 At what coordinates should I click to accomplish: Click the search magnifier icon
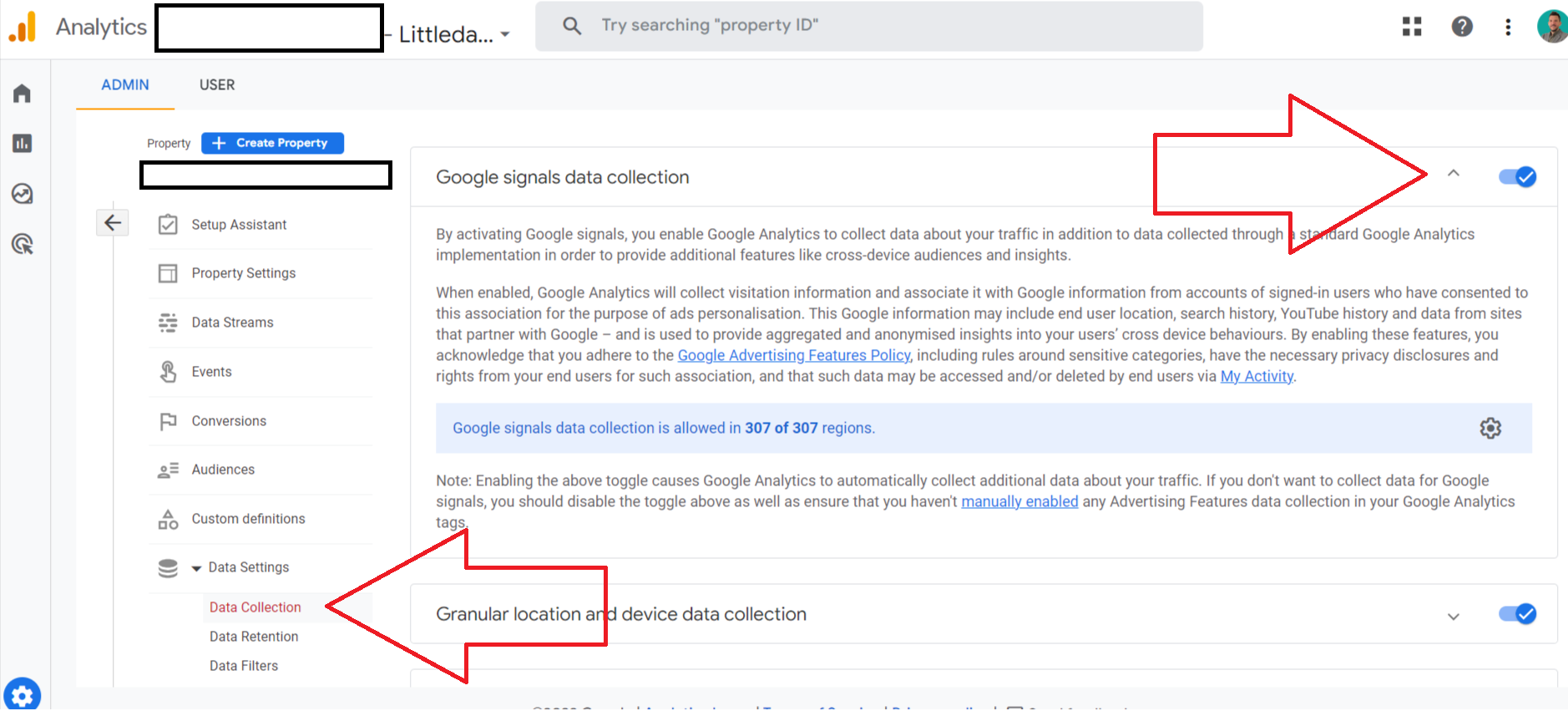click(x=572, y=26)
